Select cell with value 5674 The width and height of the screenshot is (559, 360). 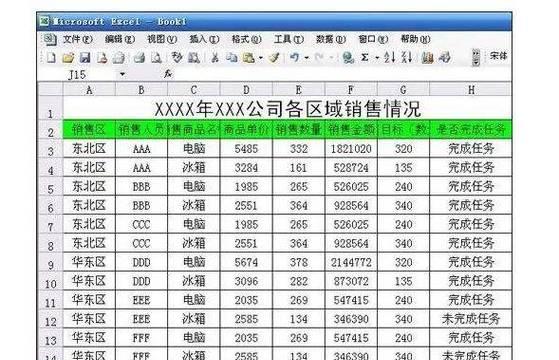click(x=246, y=263)
